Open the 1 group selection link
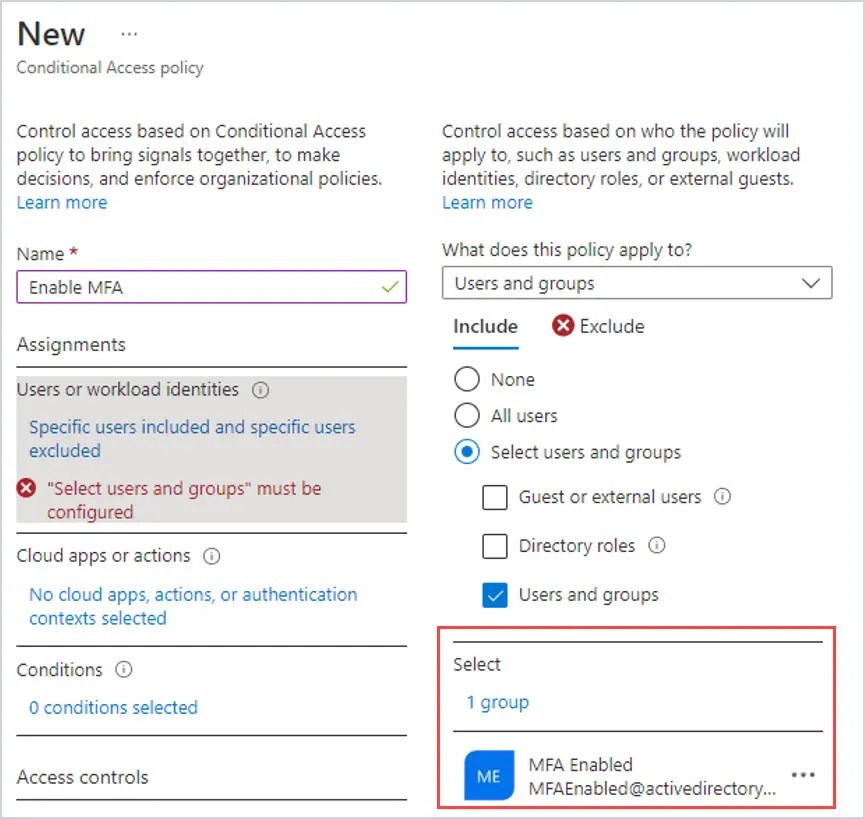Viewport: 865px width, 819px height. click(497, 702)
